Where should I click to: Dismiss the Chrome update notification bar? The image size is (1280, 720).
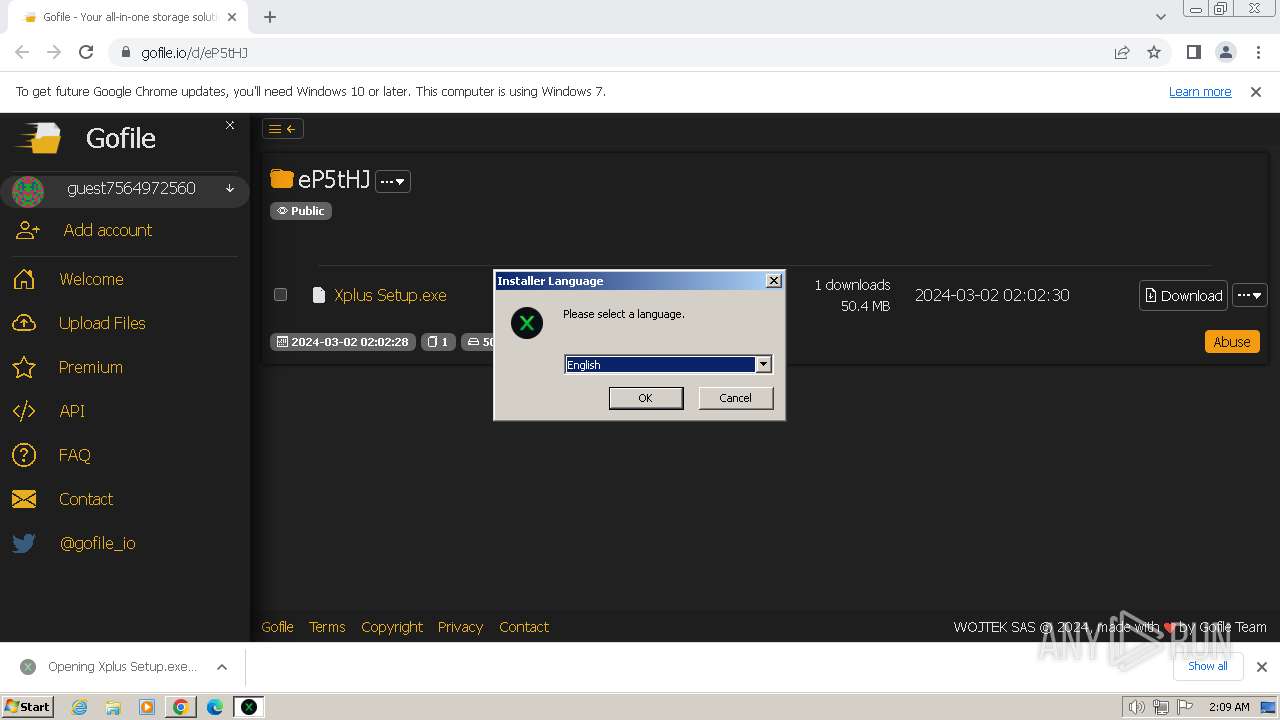pos(1256,91)
